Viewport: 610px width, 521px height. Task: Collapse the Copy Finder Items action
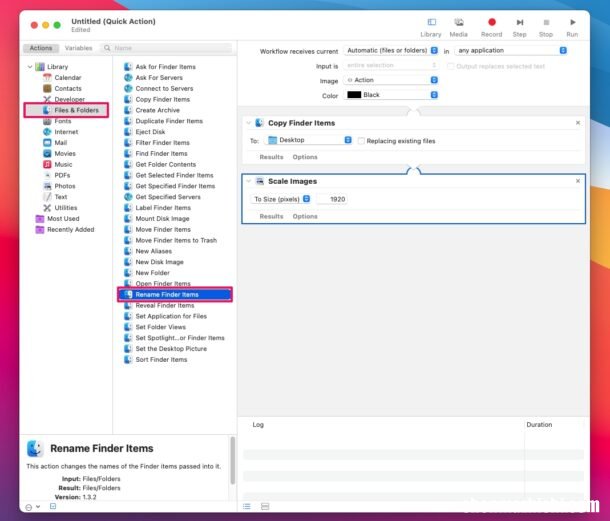click(249, 123)
